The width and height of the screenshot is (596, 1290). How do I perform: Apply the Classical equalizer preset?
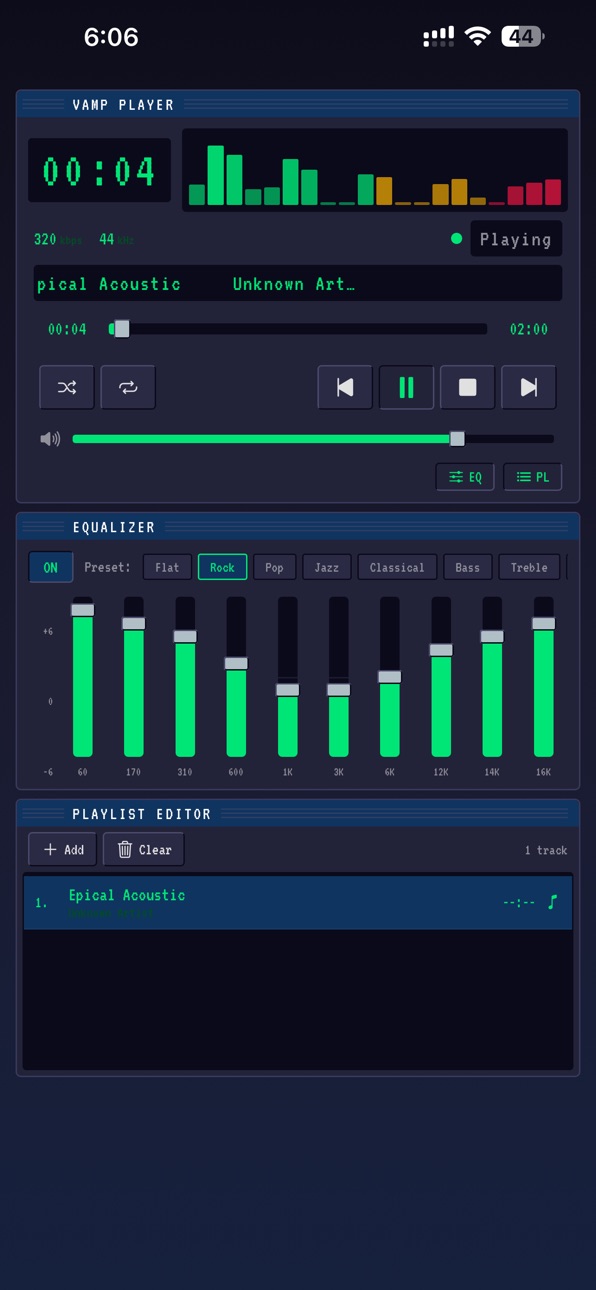pos(397,567)
